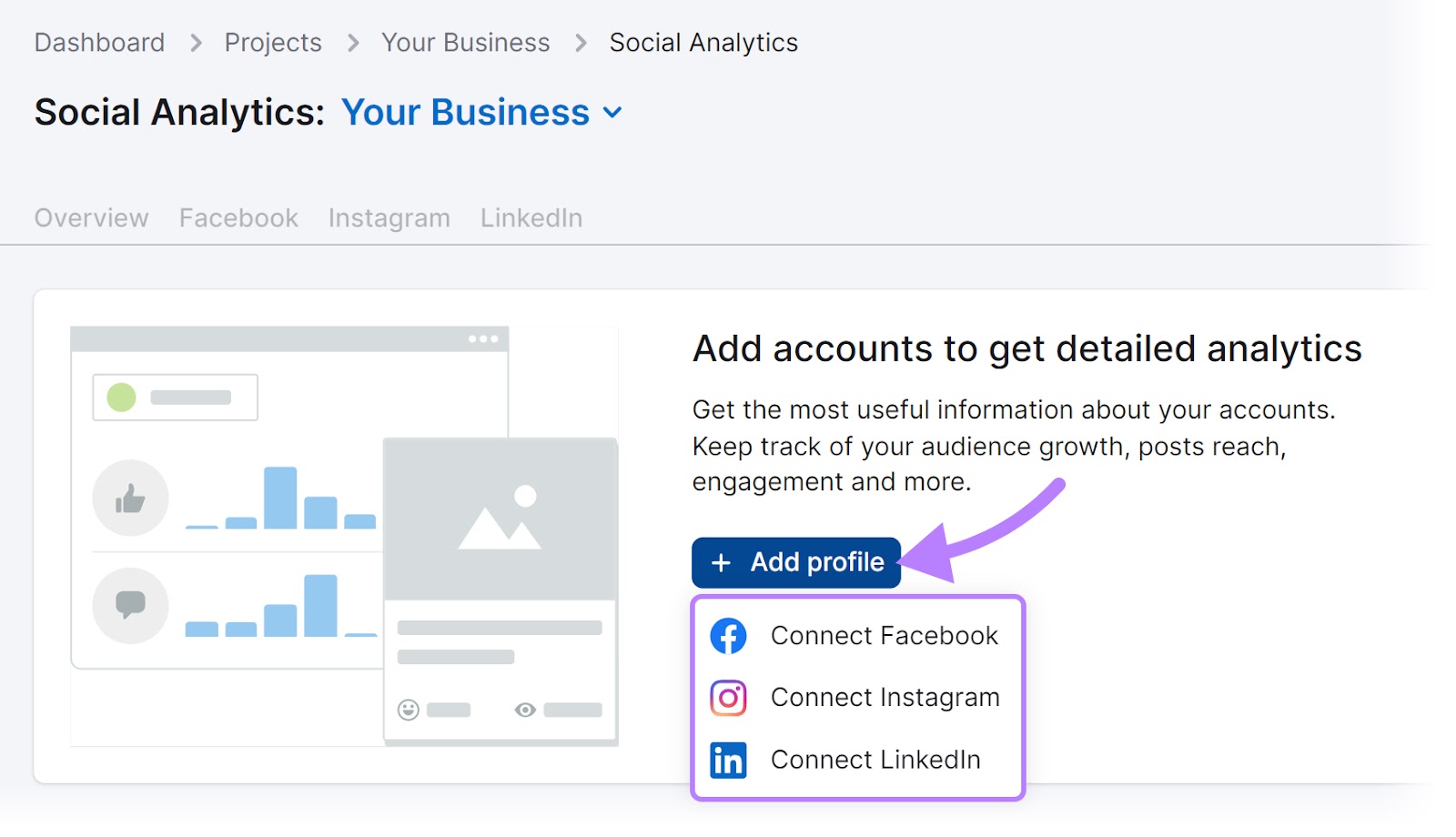Click the Facebook icon in the connect menu
1456x837 pixels.
[x=728, y=635]
